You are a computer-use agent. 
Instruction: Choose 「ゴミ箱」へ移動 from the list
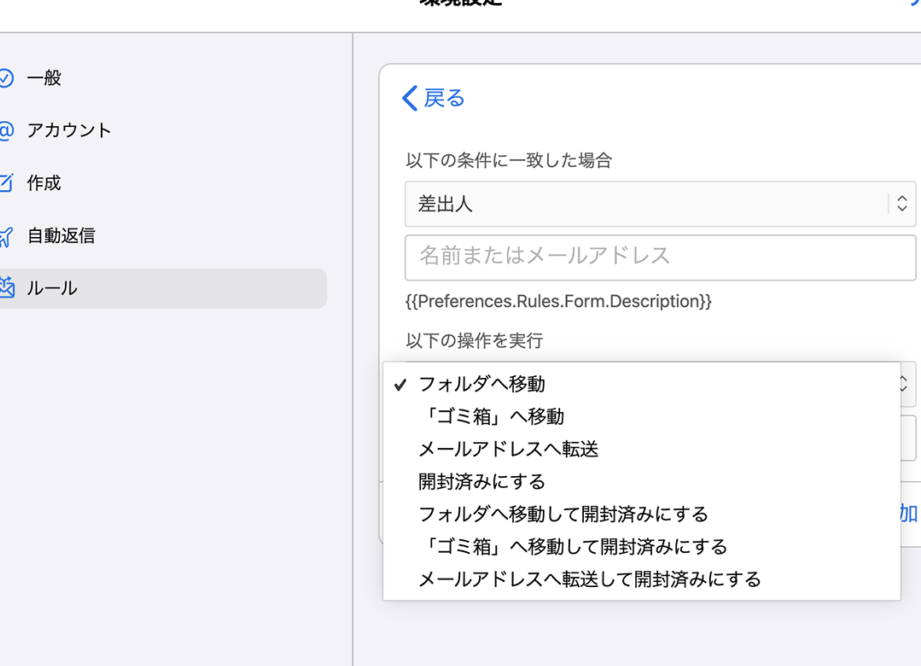[490, 417]
